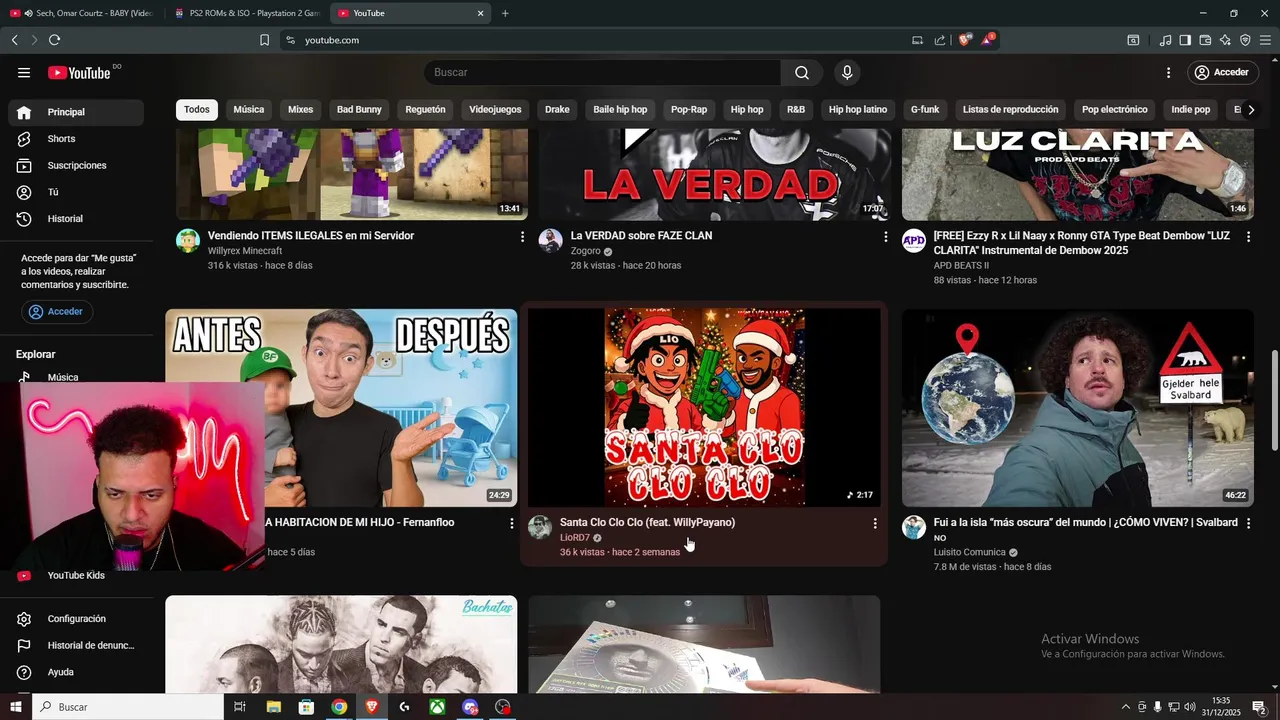Go to Principal in sidebar
This screenshot has height=720, width=1280.
click(76, 112)
